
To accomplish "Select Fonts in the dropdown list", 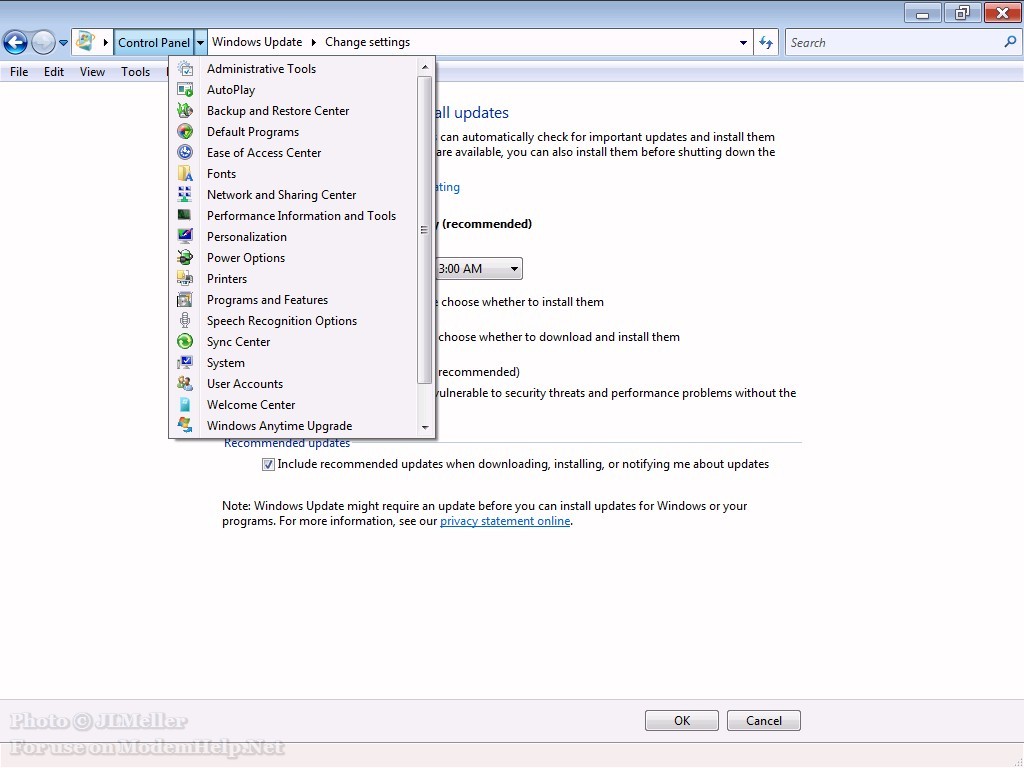I will (x=293, y=173).
